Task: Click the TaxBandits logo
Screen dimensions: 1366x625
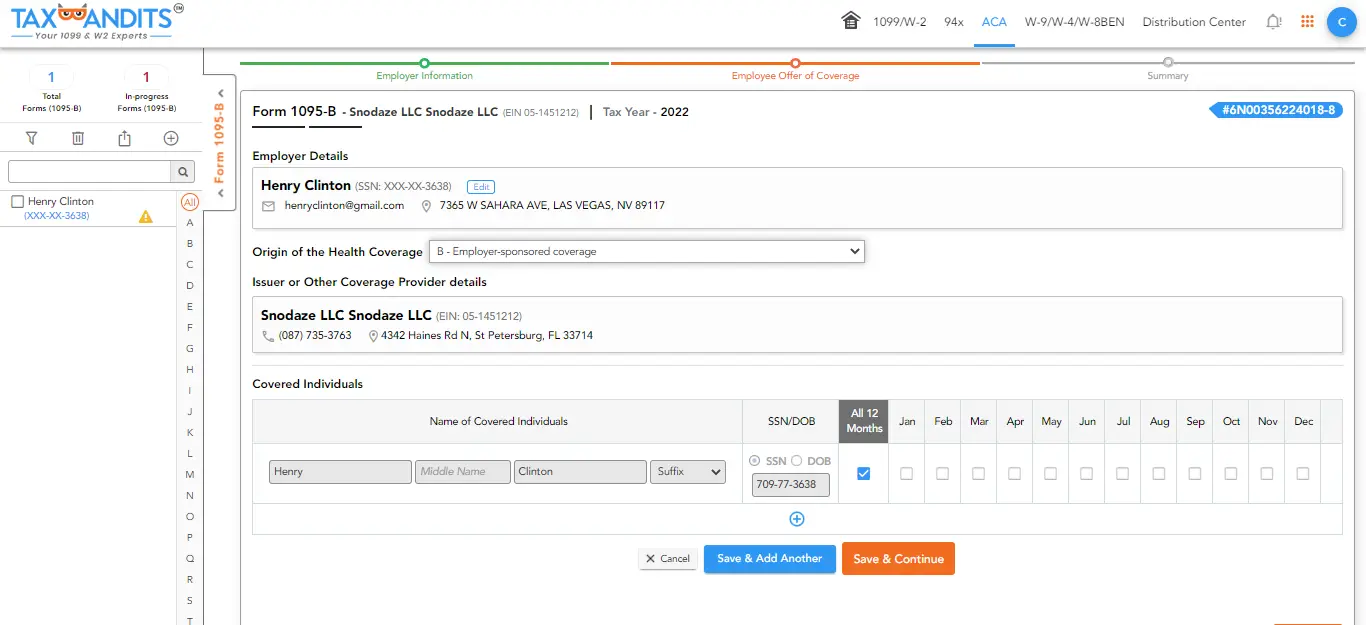Action: point(97,22)
